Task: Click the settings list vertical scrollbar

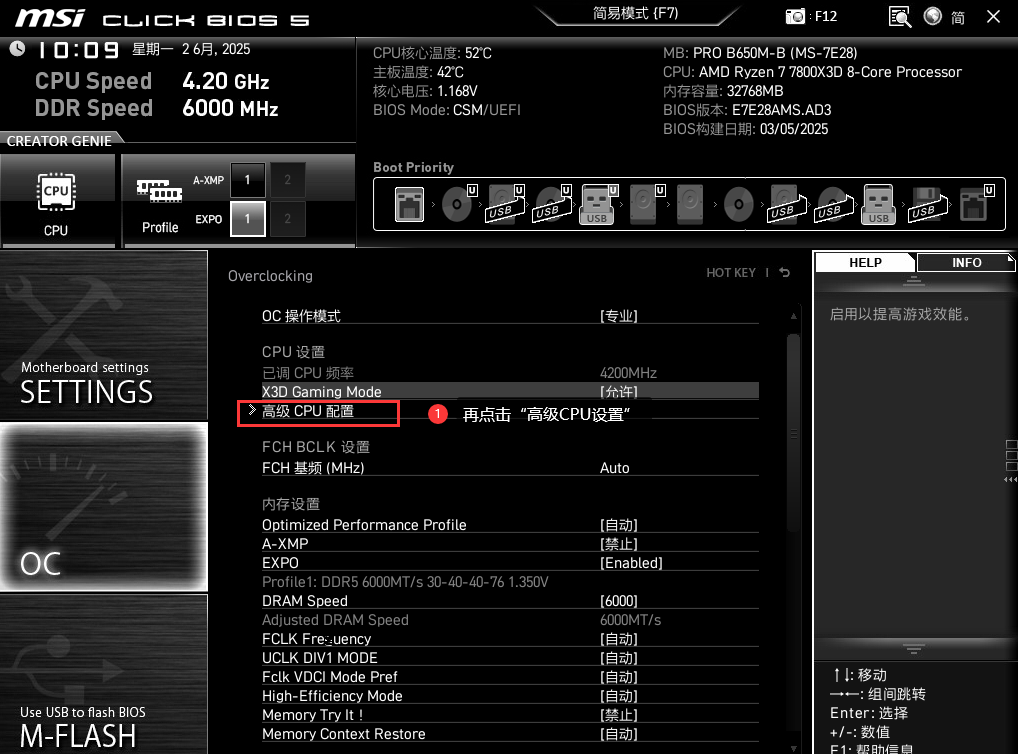Action: click(793, 430)
